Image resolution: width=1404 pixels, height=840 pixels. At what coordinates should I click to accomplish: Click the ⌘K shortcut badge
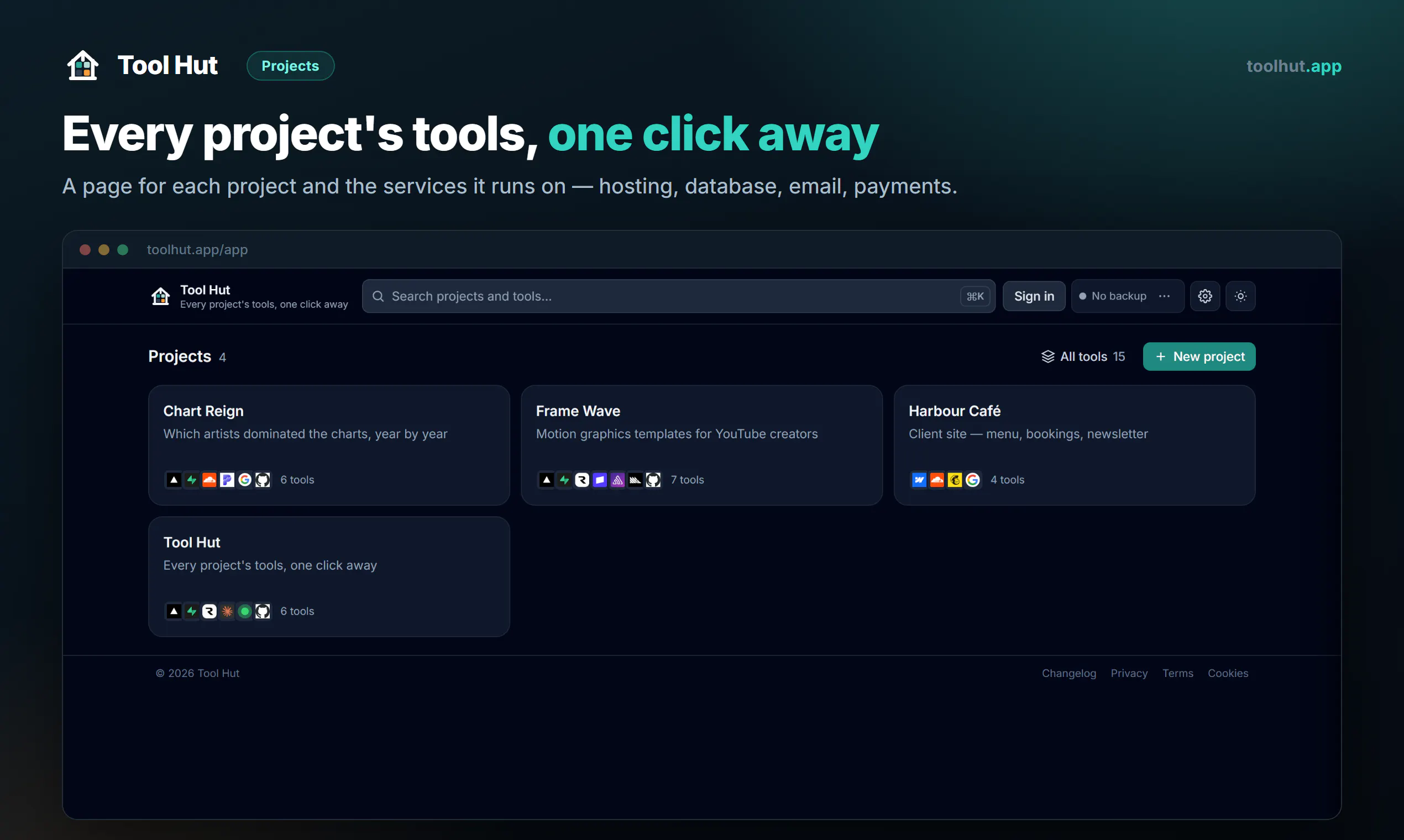point(975,297)
